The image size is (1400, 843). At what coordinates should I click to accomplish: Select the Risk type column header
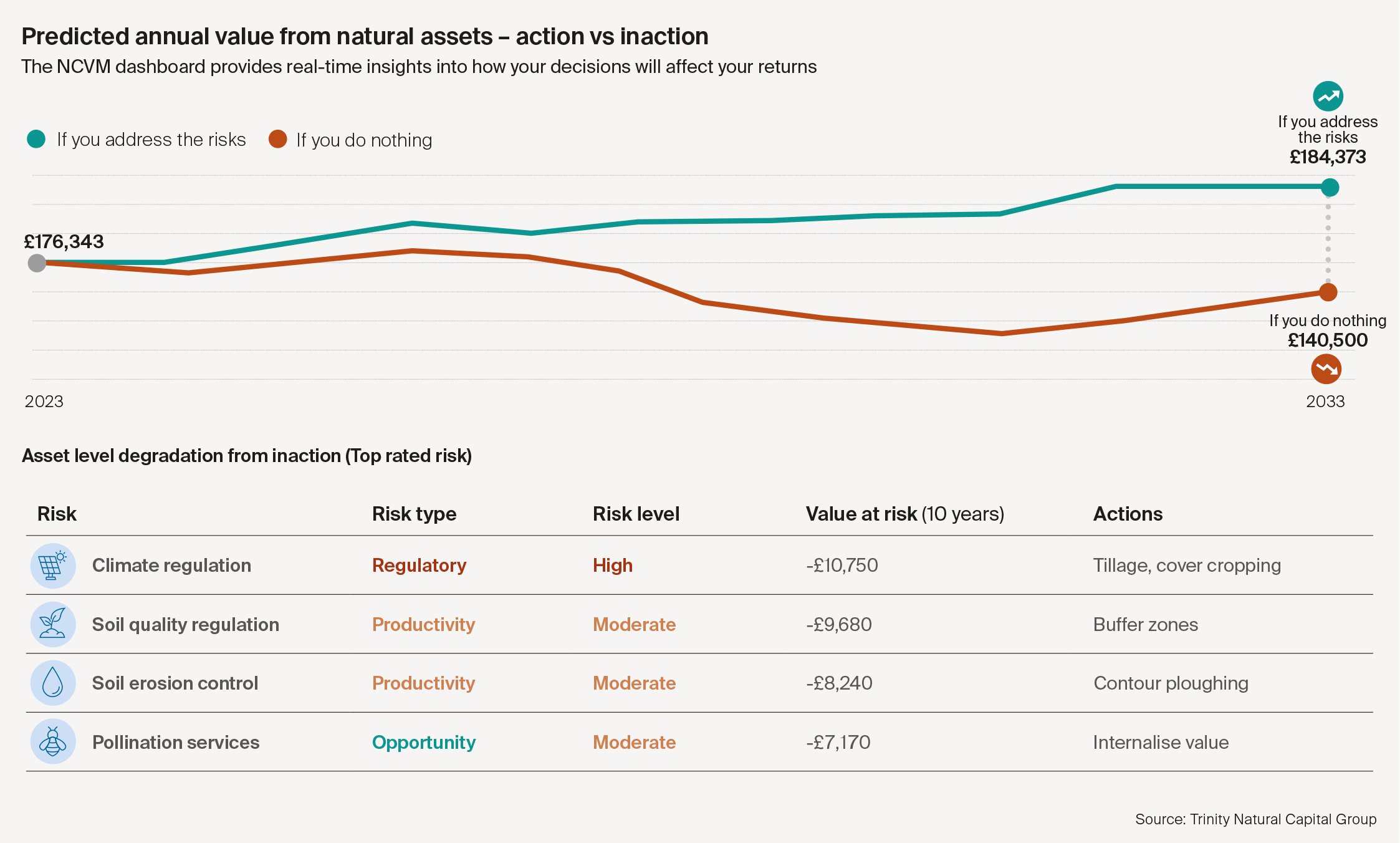(x=414, y=514)
